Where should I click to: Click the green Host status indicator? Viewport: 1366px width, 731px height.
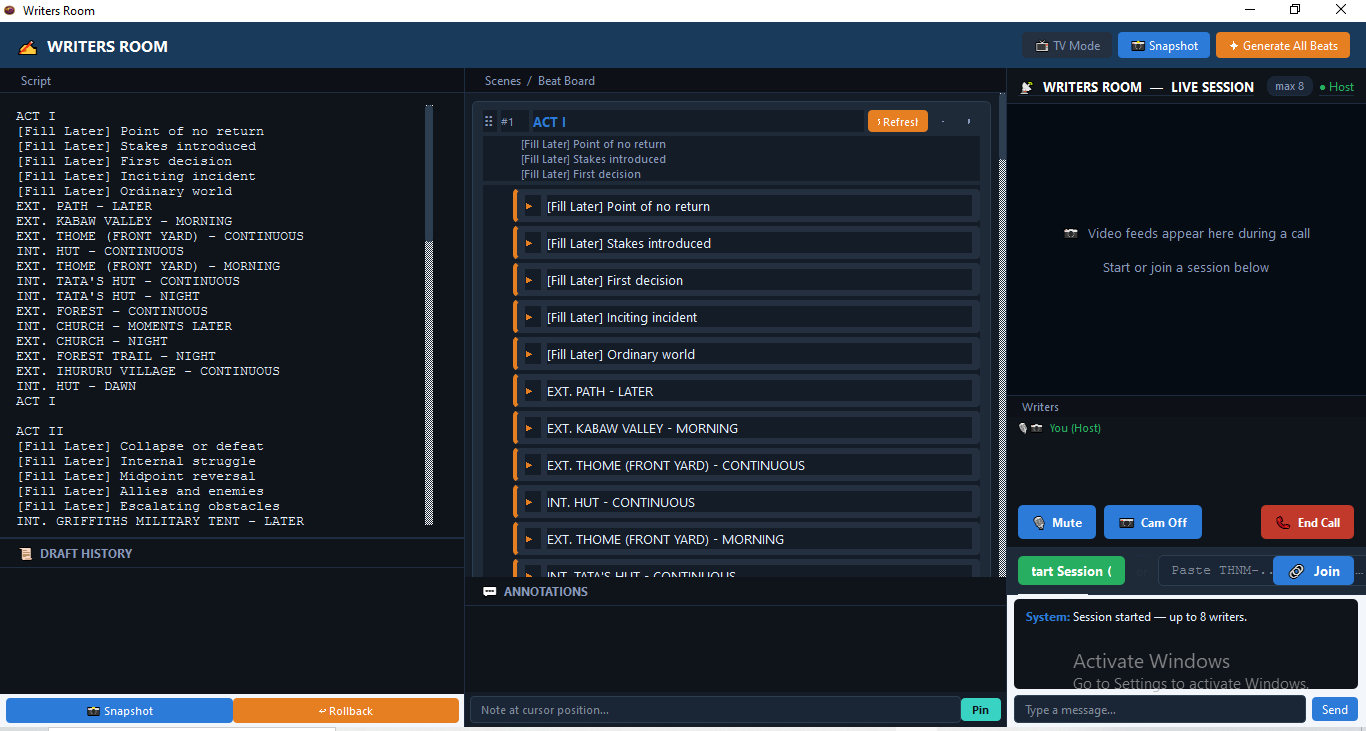tap(1336, 87)
